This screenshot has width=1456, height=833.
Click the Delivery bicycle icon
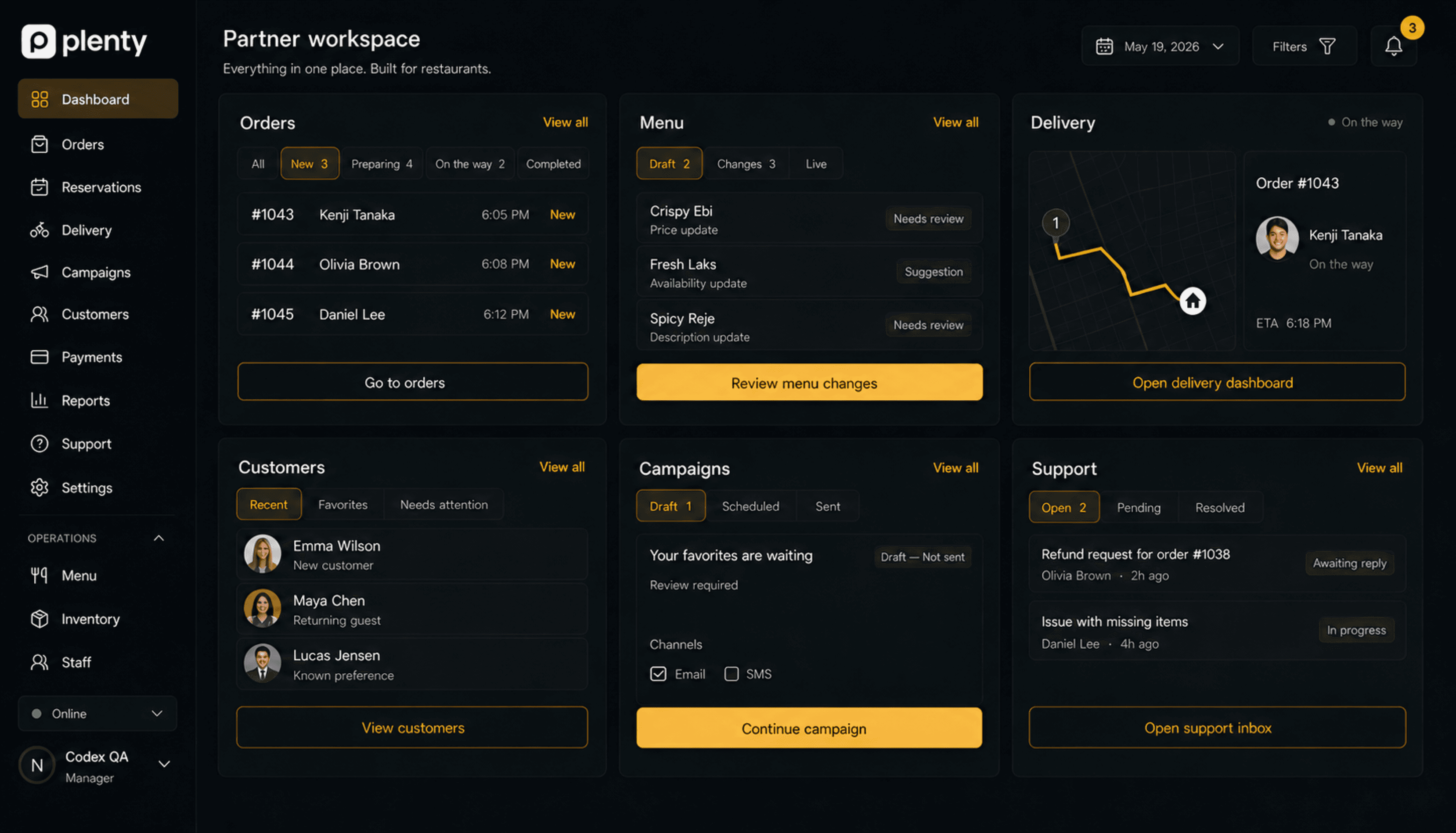click(40, 230)
